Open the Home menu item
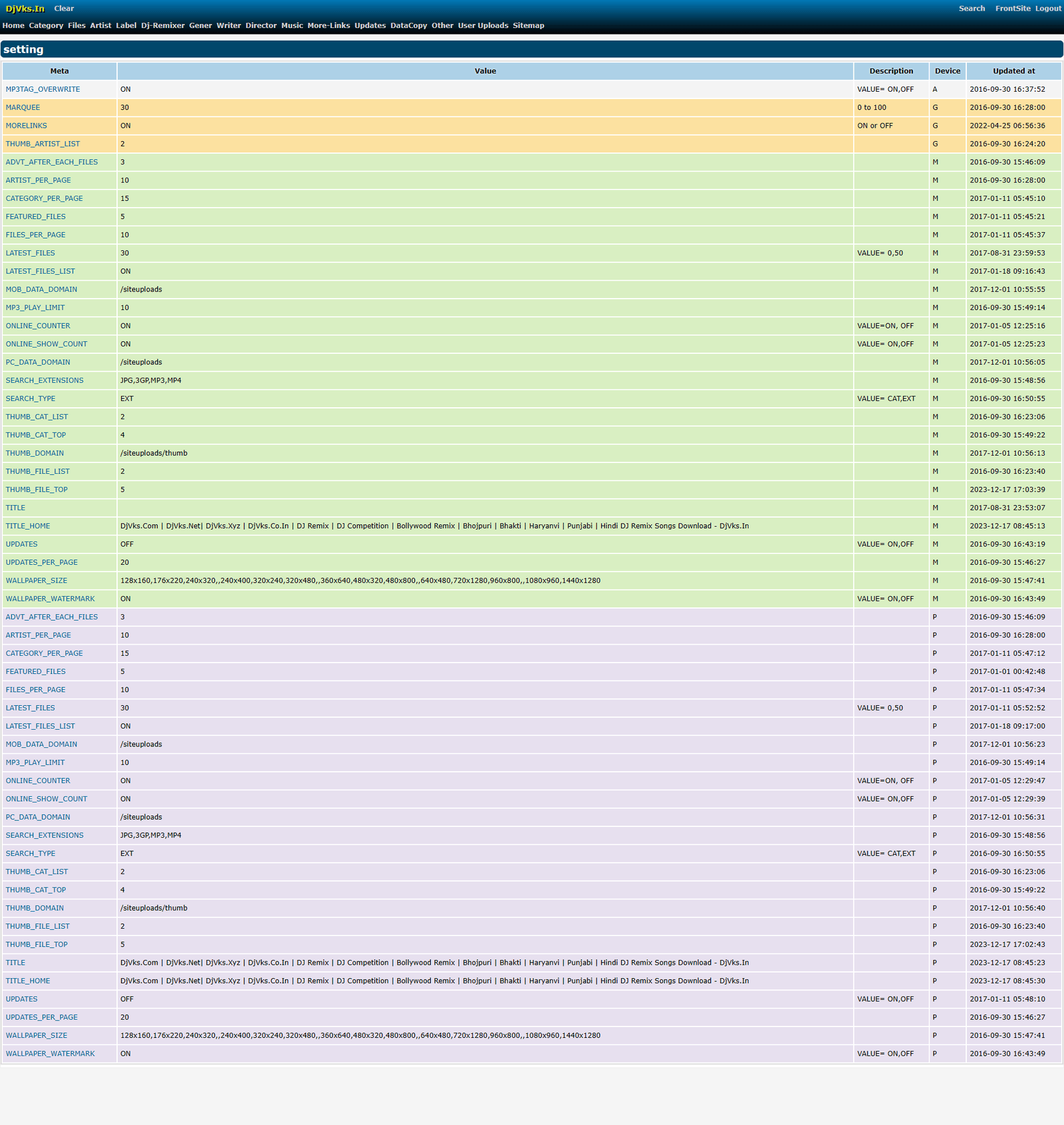Image resolution: width=1064 pixels, height=1125 pixels. (14, 25)
